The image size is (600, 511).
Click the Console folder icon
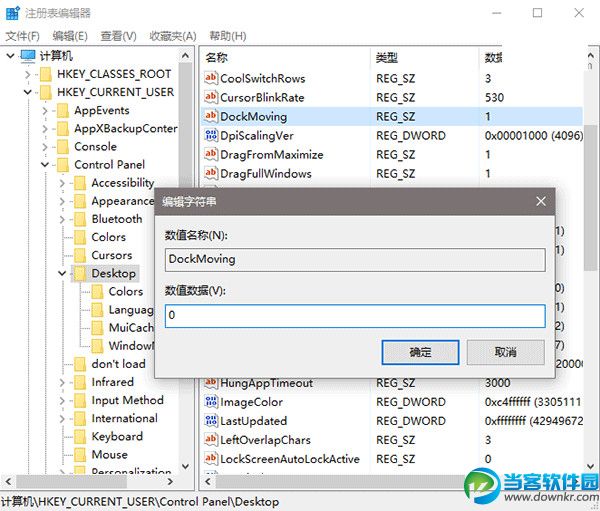click(62, 147)
